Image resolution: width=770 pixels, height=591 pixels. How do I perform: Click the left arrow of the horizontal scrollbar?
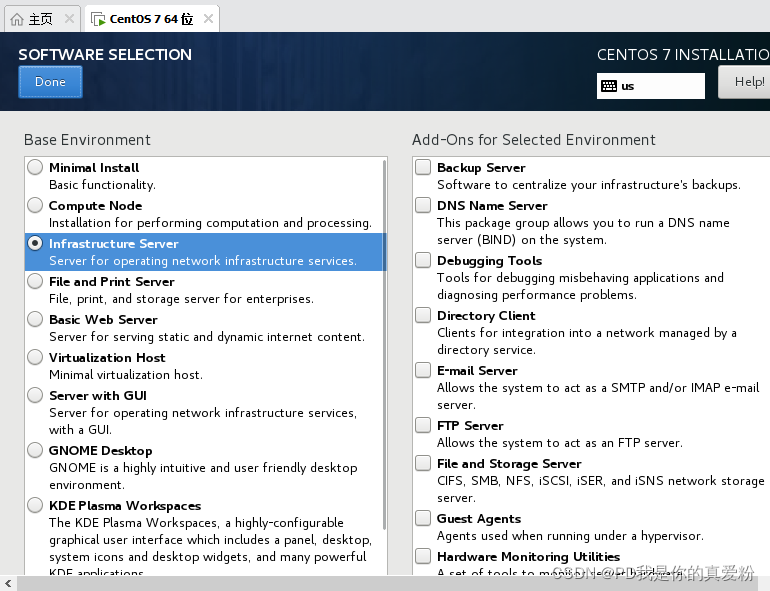(8, 584)
